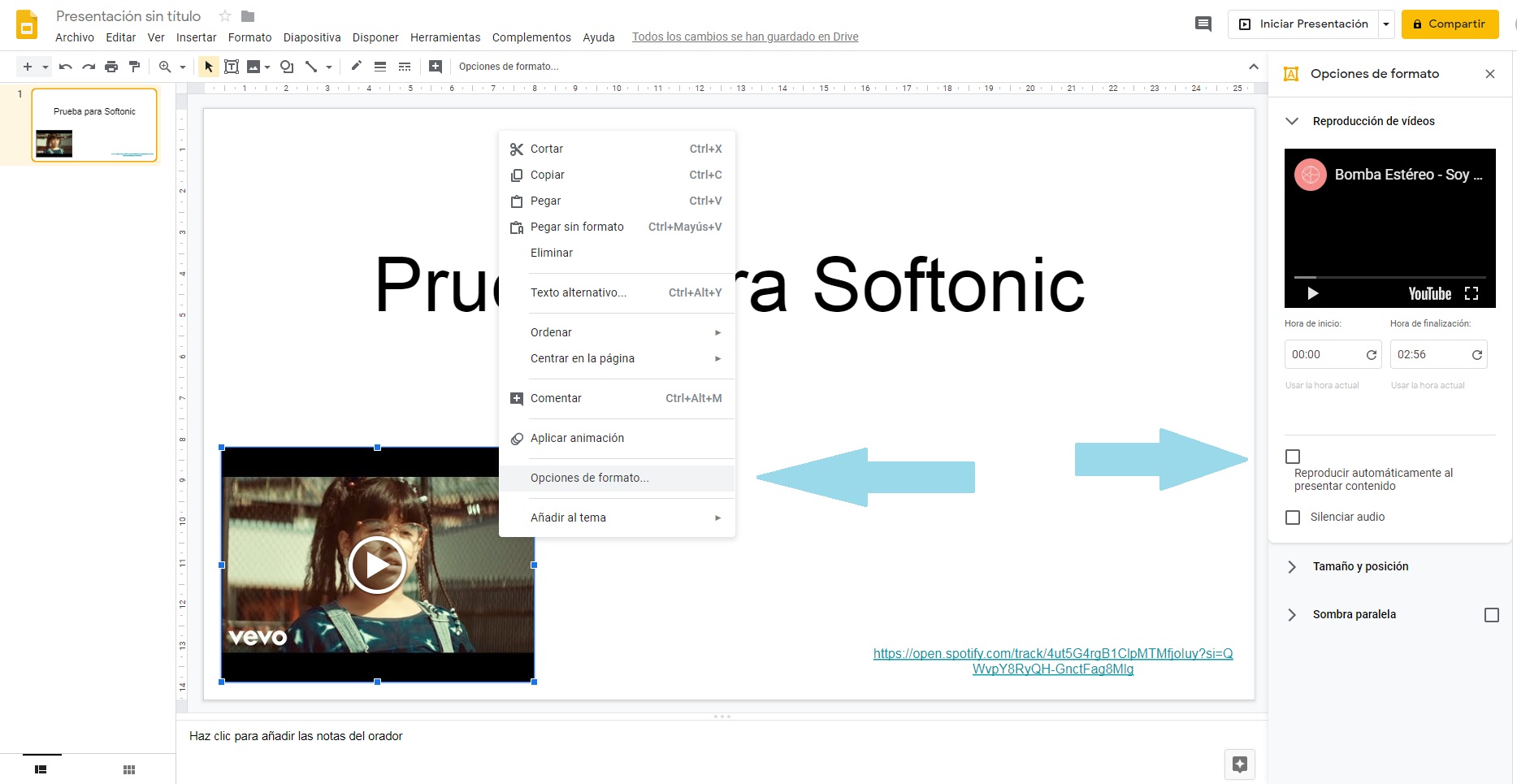The height and width of the screenshot is (784, 1517).
Task: Choose Cortar from the context menu
Action: (617, 149)
